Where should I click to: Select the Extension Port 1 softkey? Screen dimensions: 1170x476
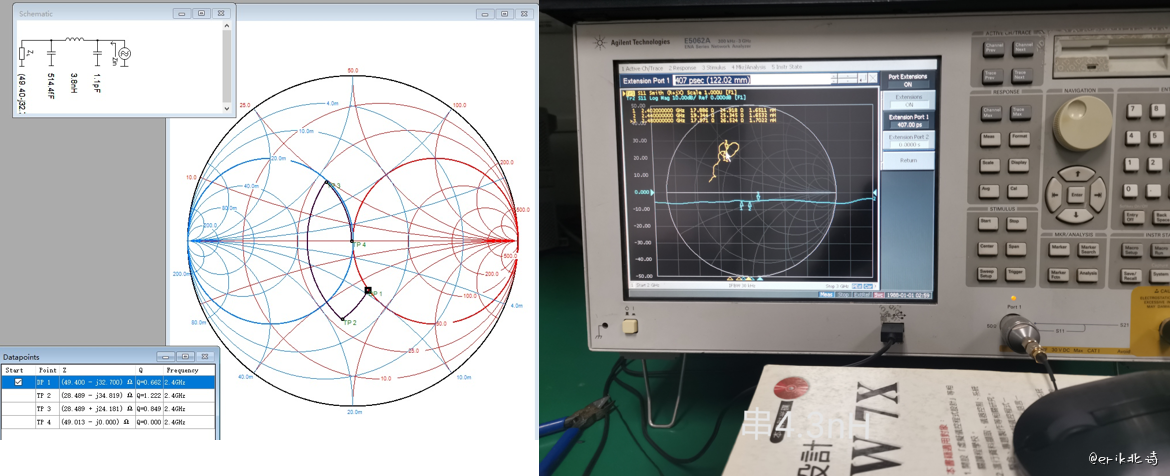[906, 120]
